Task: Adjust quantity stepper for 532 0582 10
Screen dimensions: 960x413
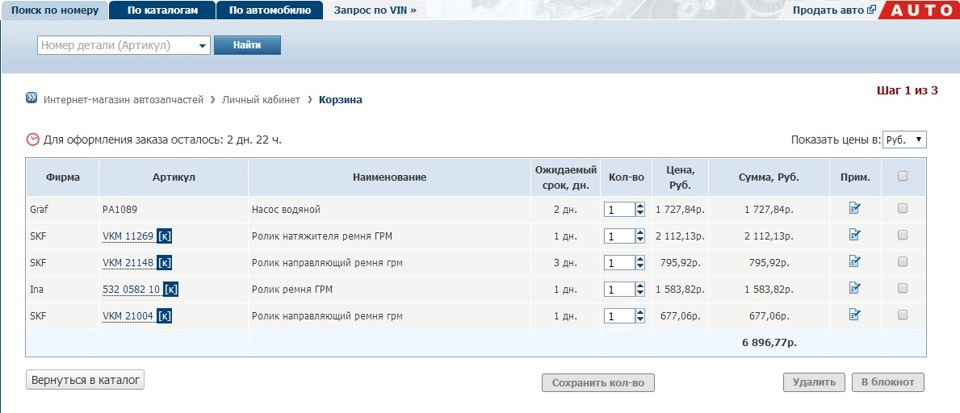Action: coord(640,289)
